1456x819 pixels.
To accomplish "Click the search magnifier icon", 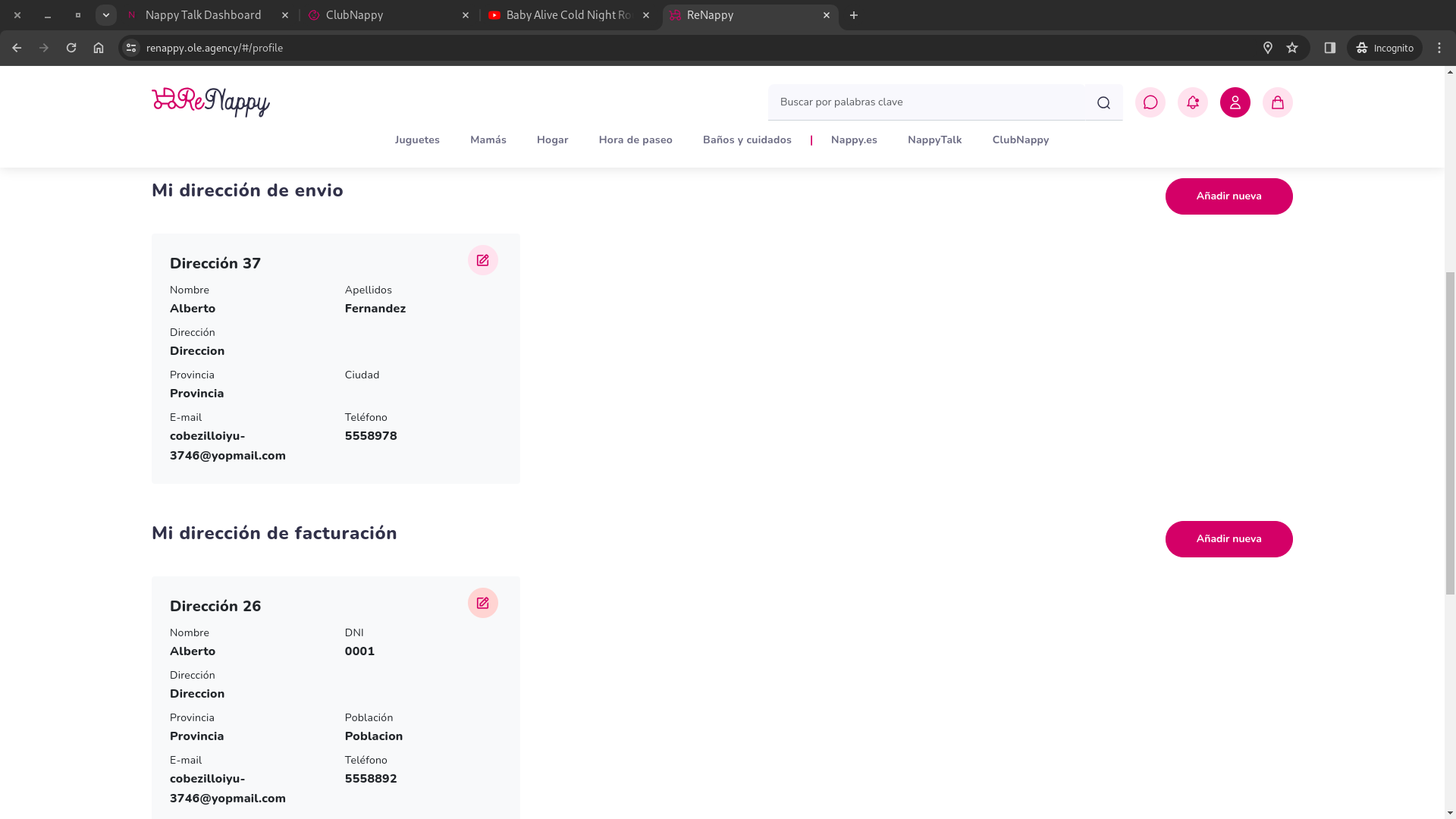I will click(1103, 103).
